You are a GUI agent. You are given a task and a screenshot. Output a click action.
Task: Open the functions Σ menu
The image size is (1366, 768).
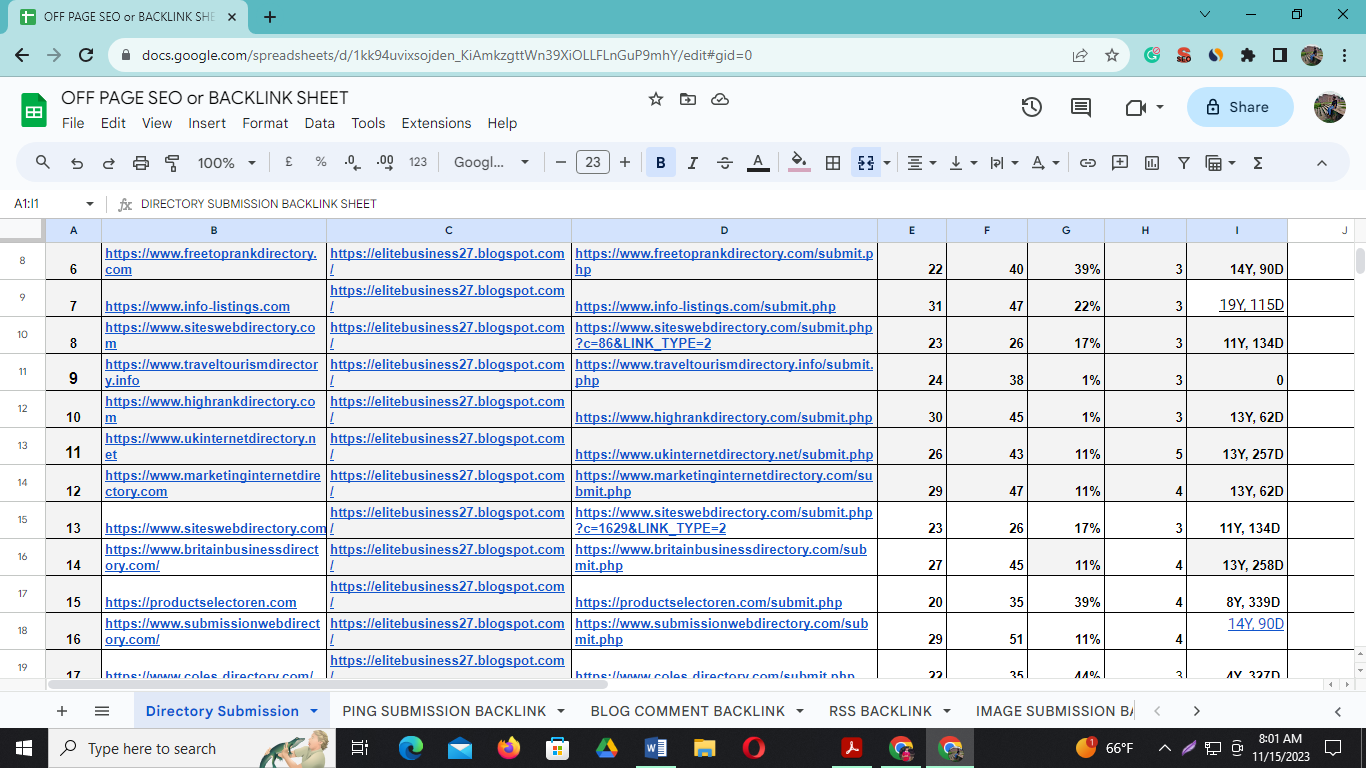pos(1257,161)
